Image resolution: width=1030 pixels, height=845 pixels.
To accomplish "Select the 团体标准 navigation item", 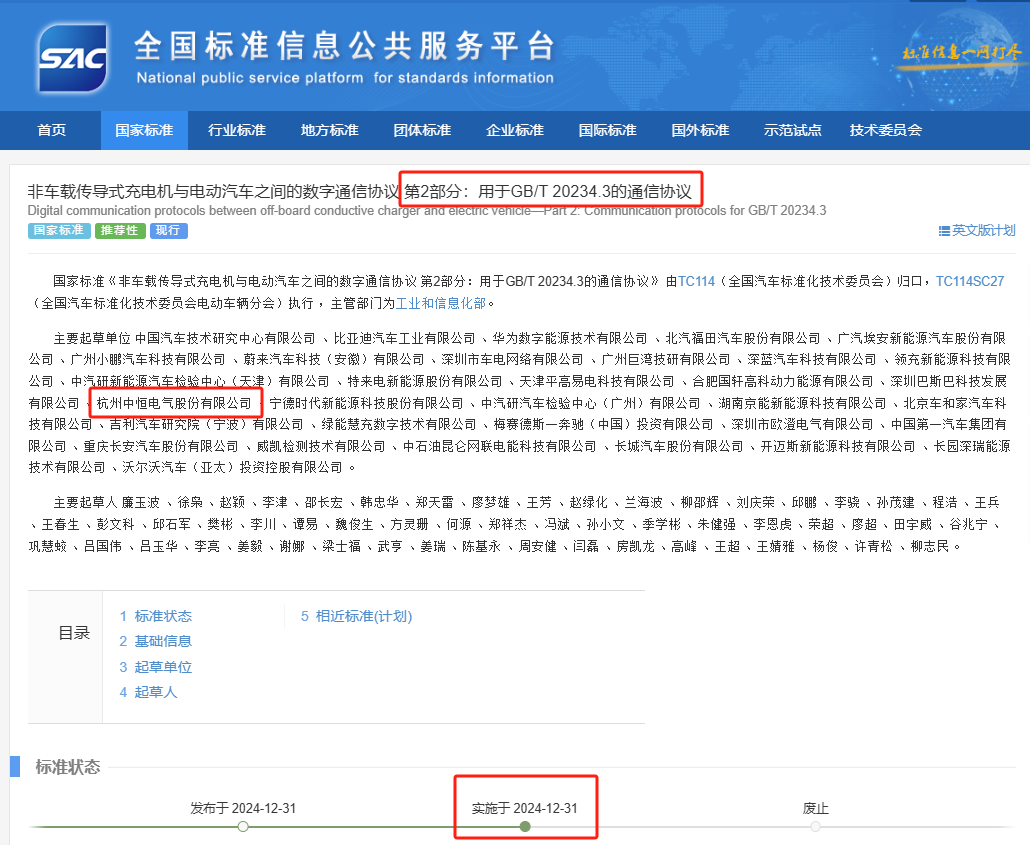I will point(422,130).
